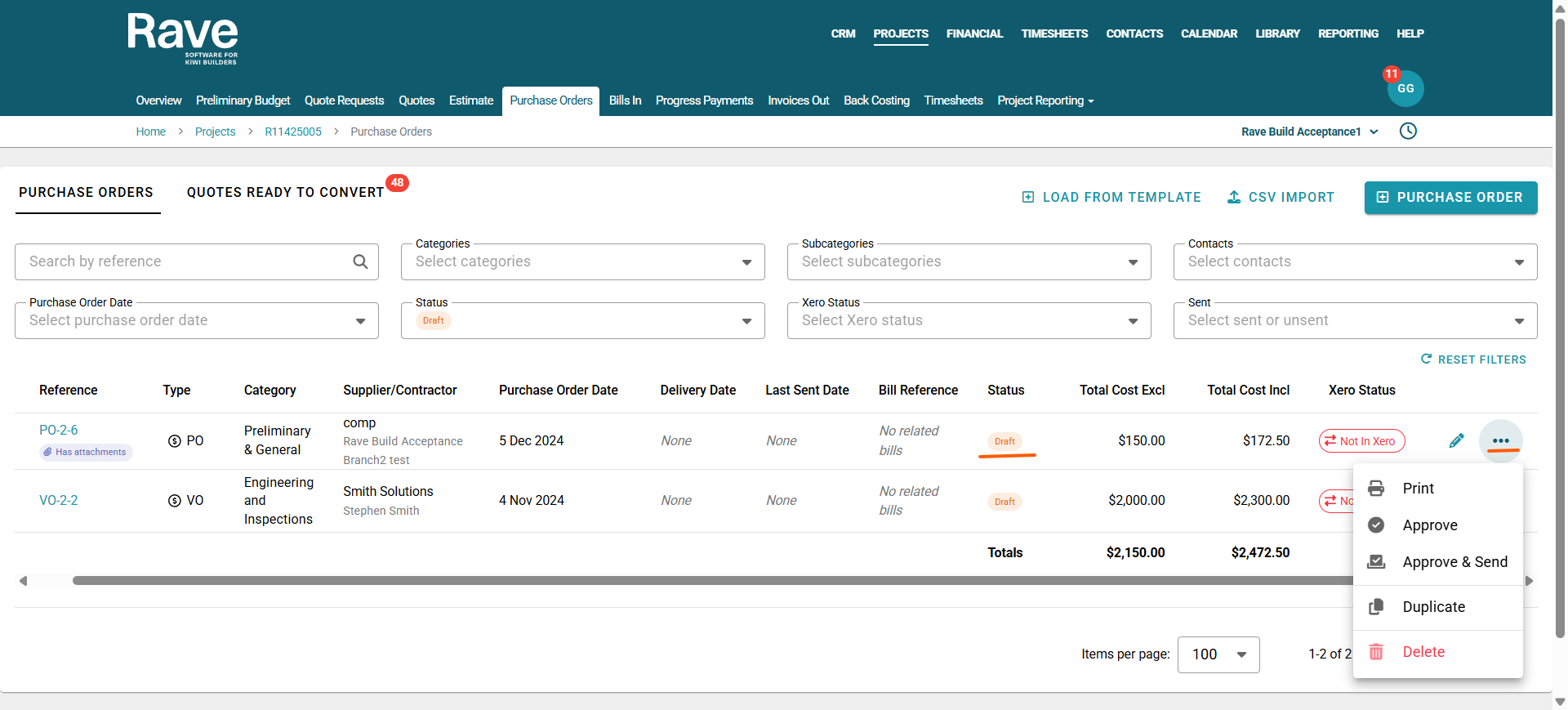Select Print from the context menu
The image size is (1568, 710).
click(x=1418, y=489)
